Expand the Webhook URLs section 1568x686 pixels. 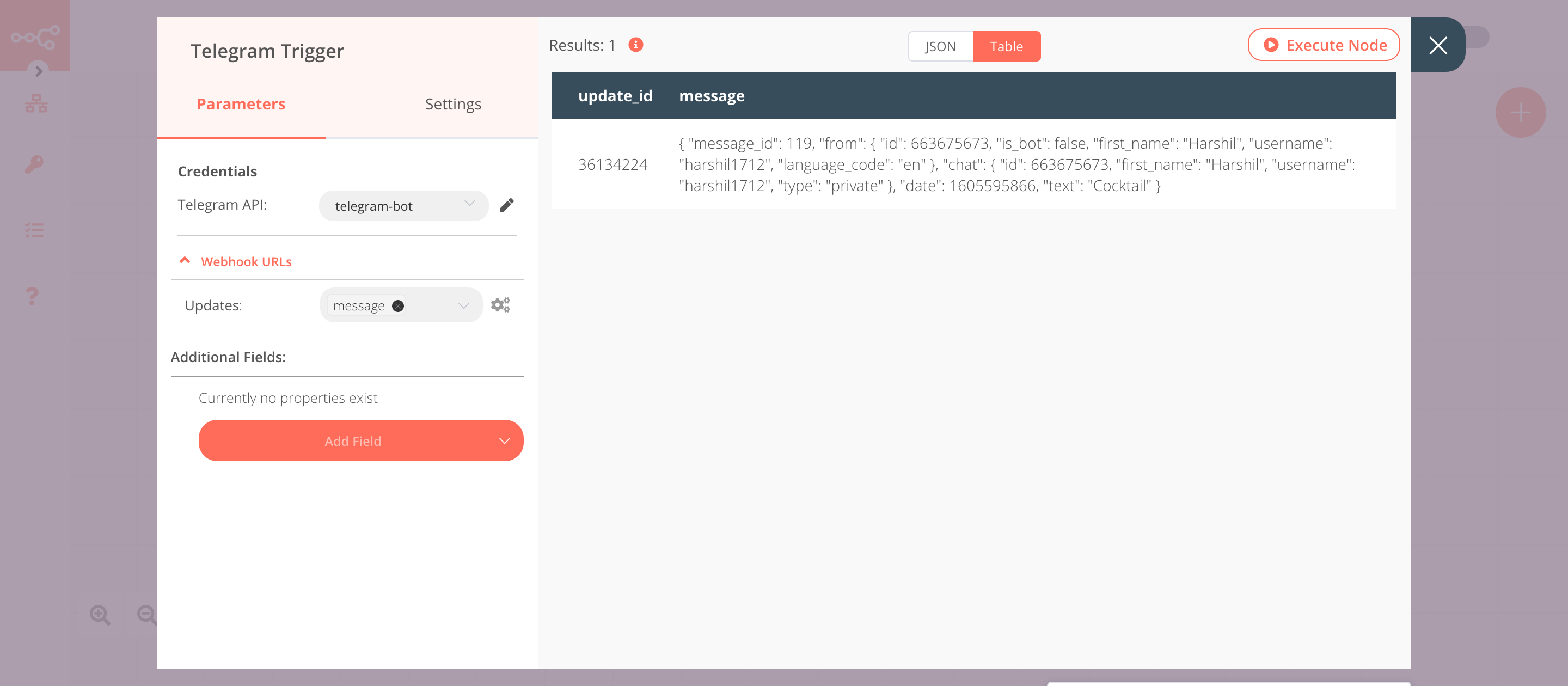coord(246,261)
